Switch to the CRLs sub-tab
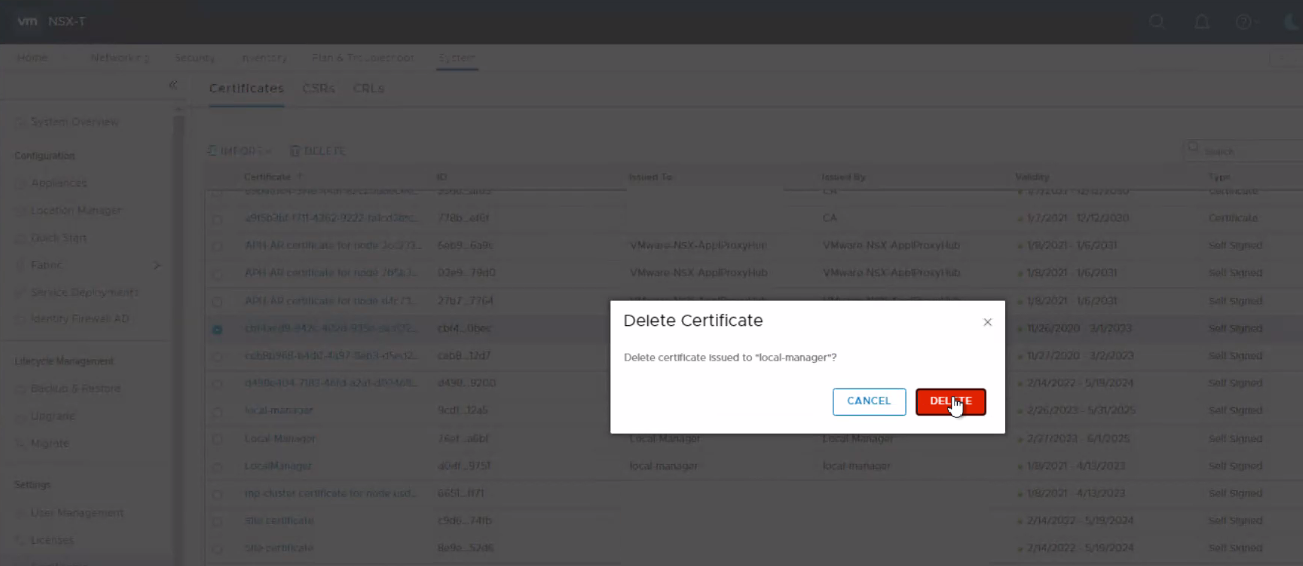Screen dimensions: 1303x566 tap(369, 88)
